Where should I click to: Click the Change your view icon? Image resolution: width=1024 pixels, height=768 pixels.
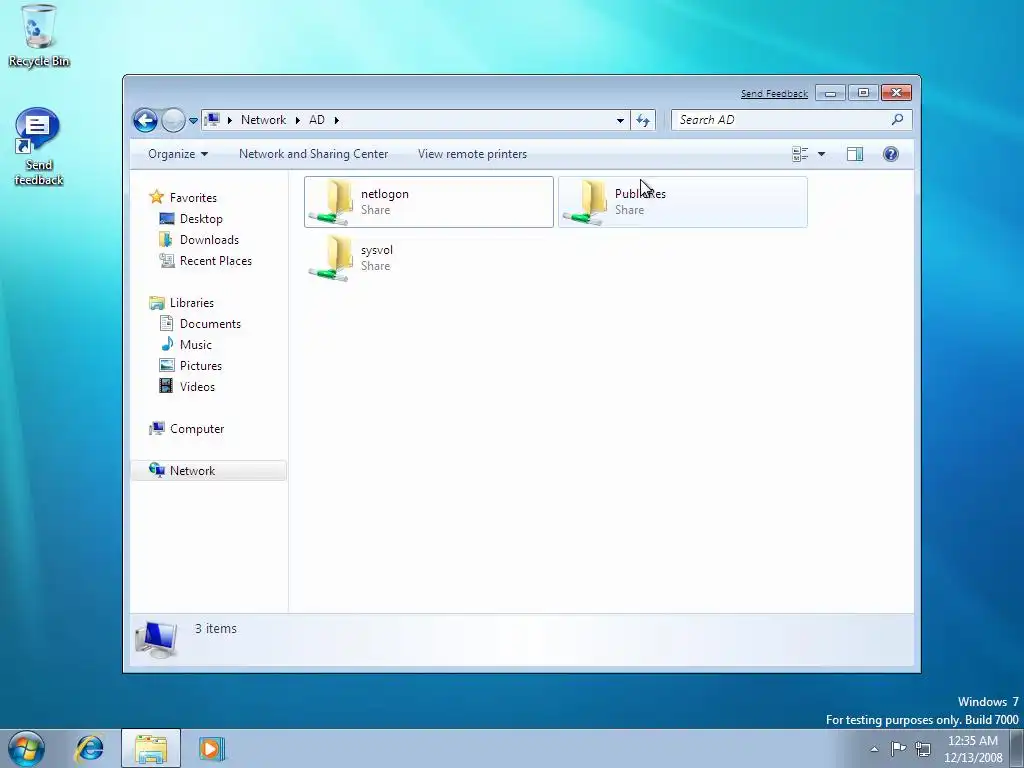click(x=800, y=154)
